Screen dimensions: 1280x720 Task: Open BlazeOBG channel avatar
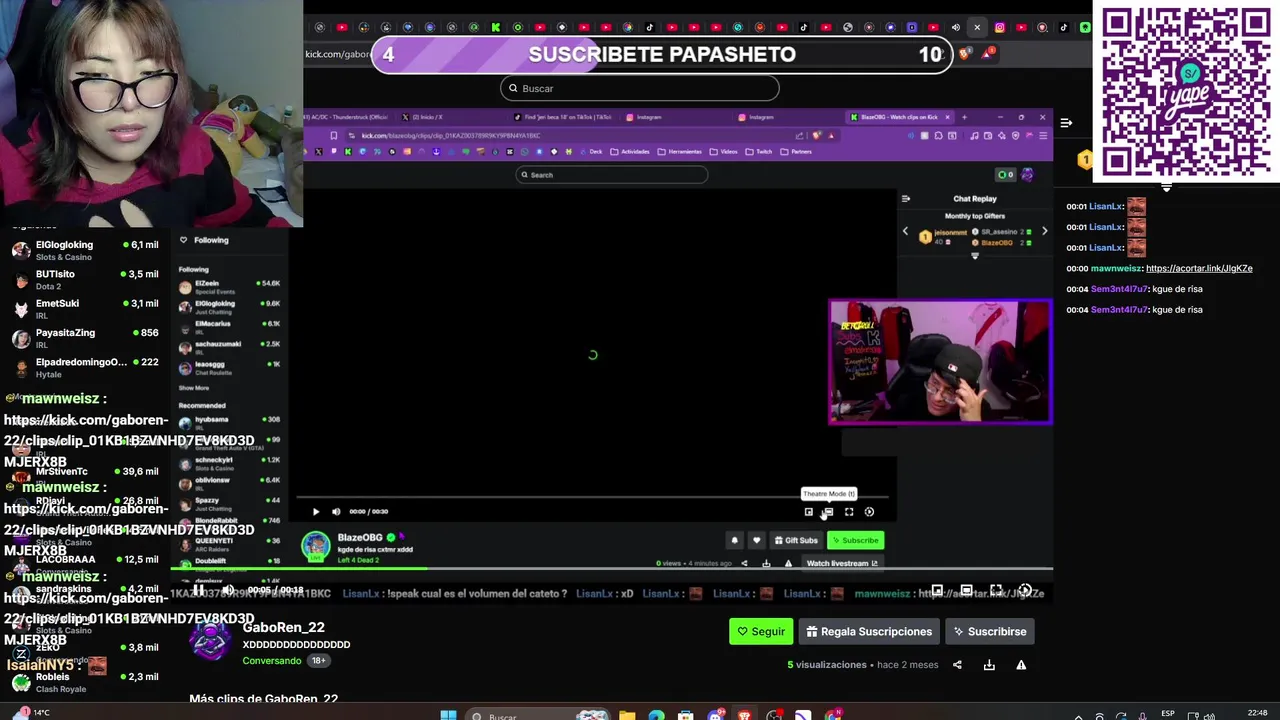(316, 545)
